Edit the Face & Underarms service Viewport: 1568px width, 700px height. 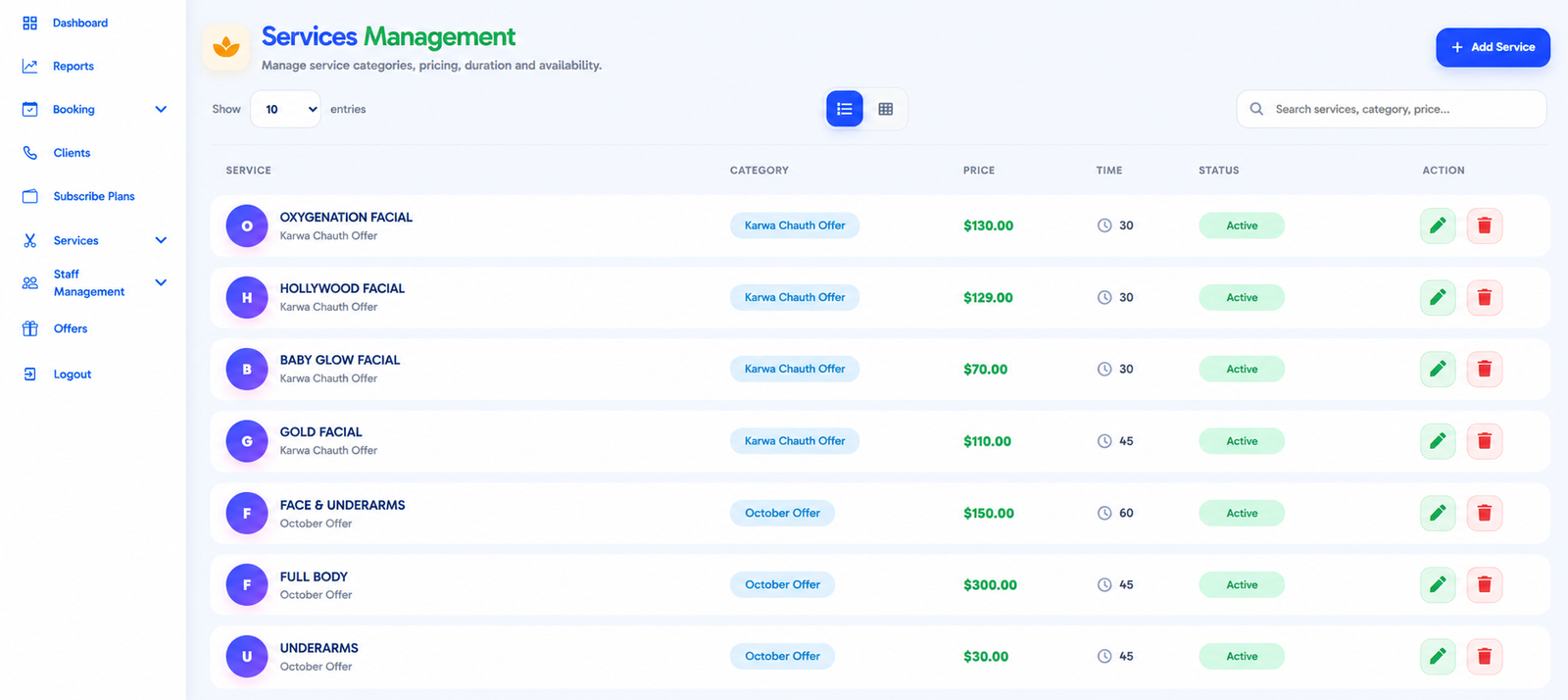(1438, 513)
